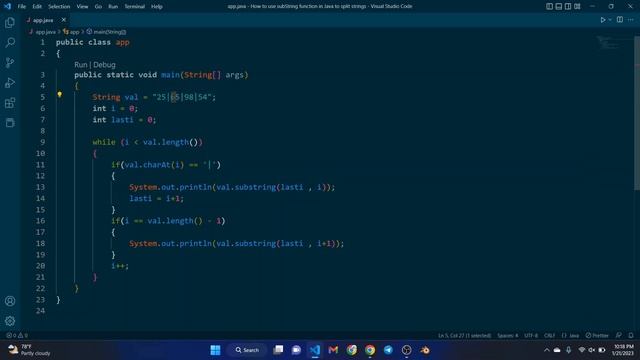Open the errors and warnings status indicator

(x=17, y=336)
